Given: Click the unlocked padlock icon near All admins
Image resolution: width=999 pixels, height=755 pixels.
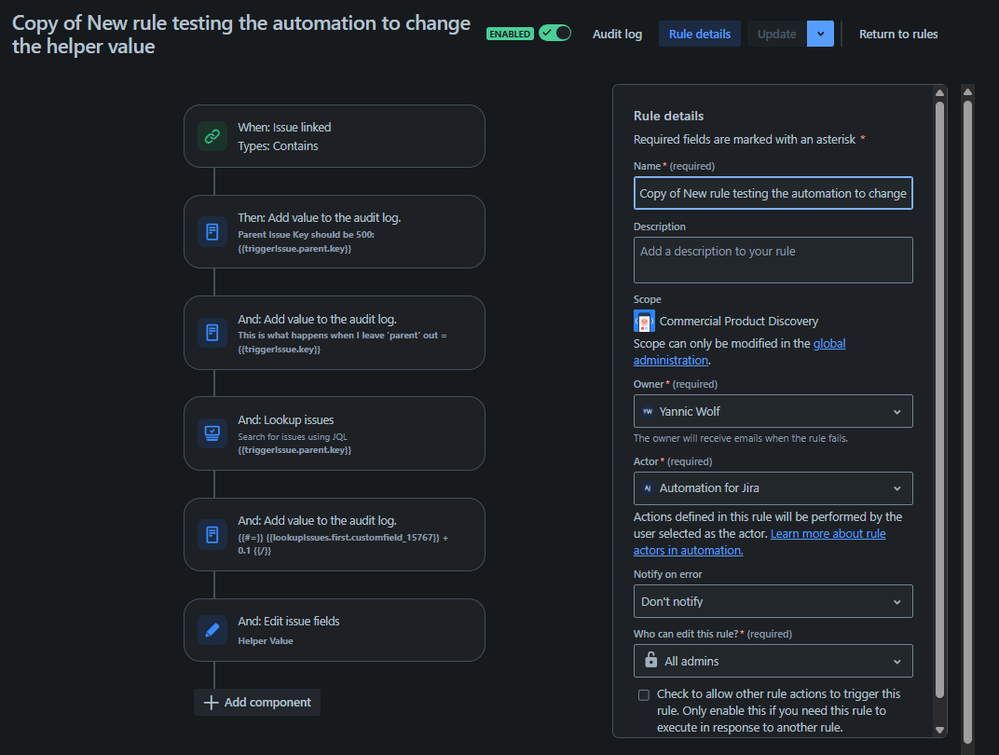Looking at the screenshot, I should 650,659.
